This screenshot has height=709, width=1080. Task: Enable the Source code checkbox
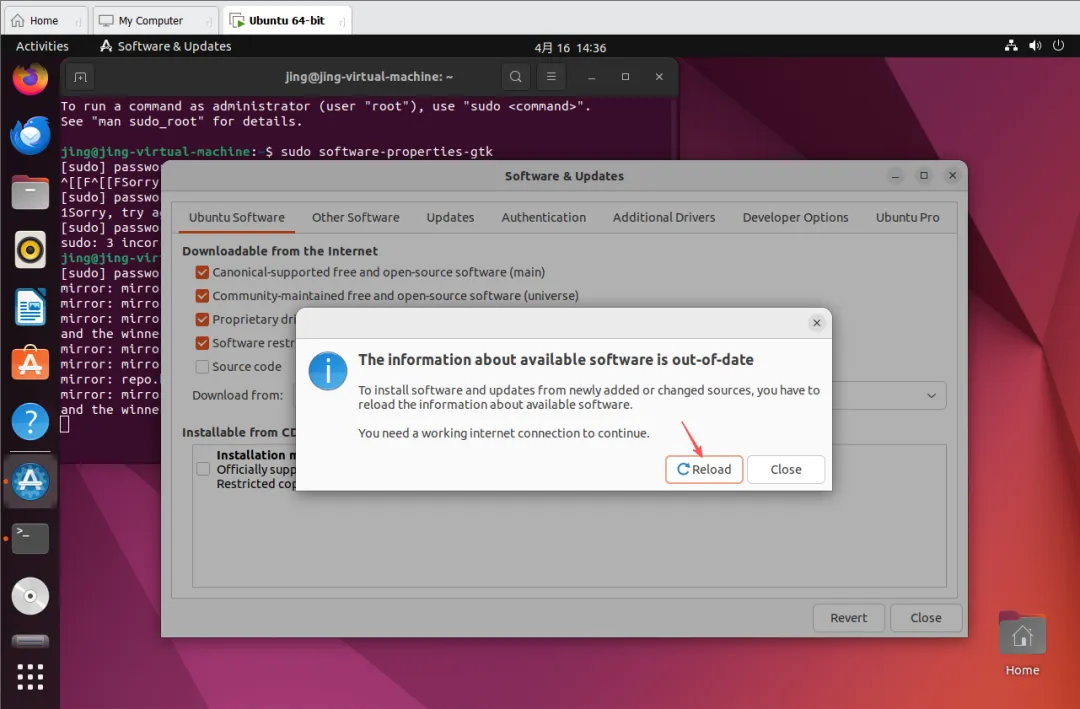tap(202, 367)
